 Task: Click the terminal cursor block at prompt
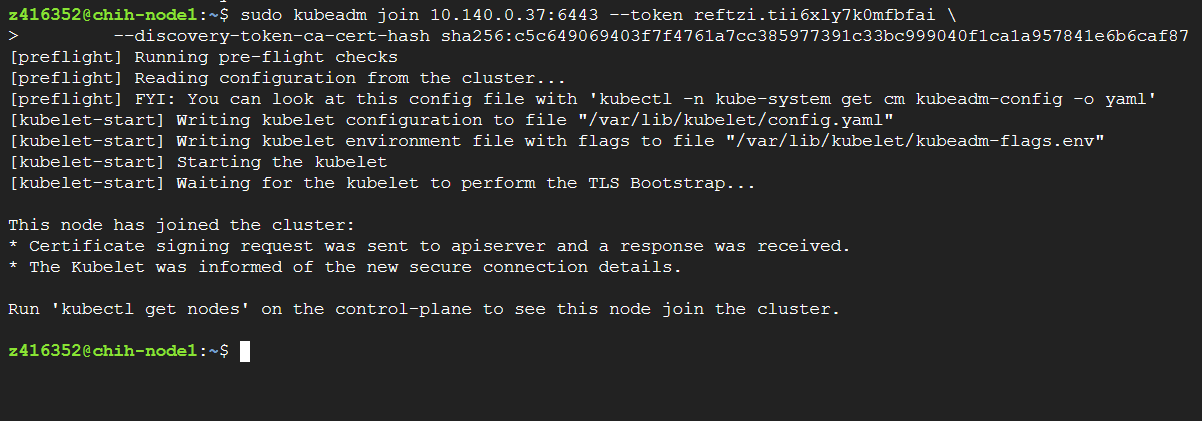pos(244,351)
